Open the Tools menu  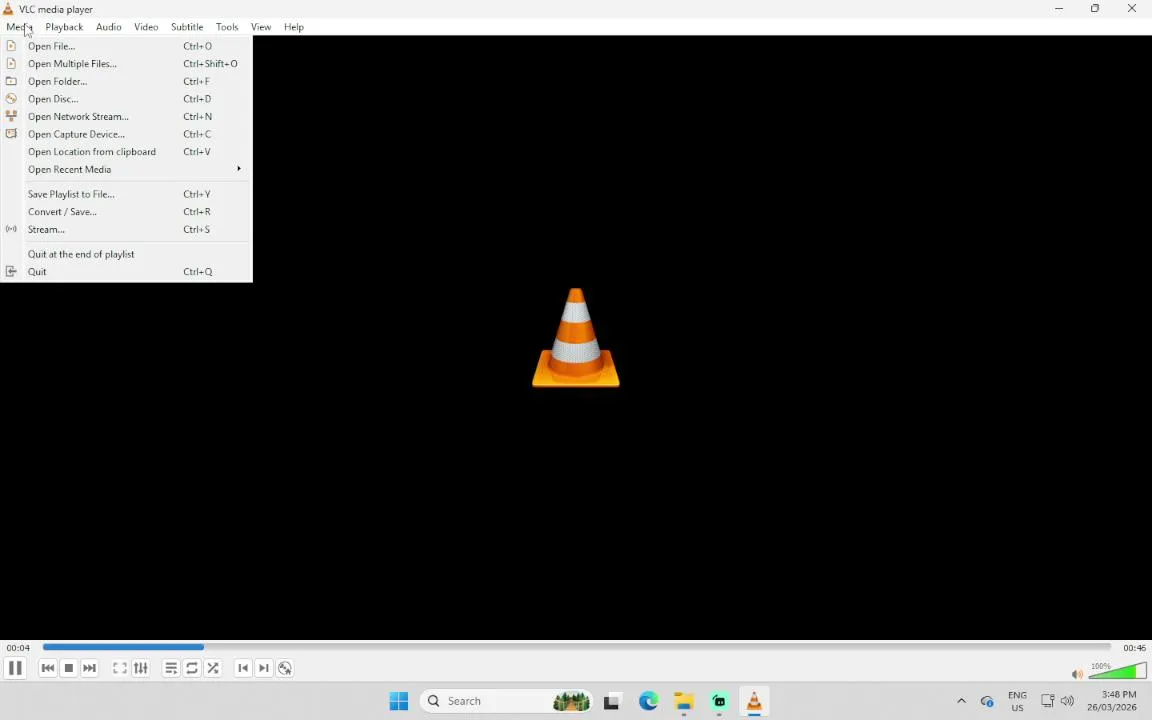coord(227,27)
